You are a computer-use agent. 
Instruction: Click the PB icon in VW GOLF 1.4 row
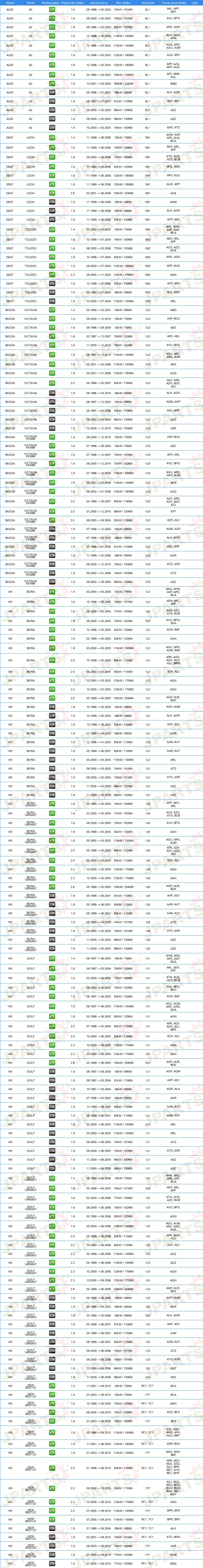pyautogui.click(x=52, y=959)
